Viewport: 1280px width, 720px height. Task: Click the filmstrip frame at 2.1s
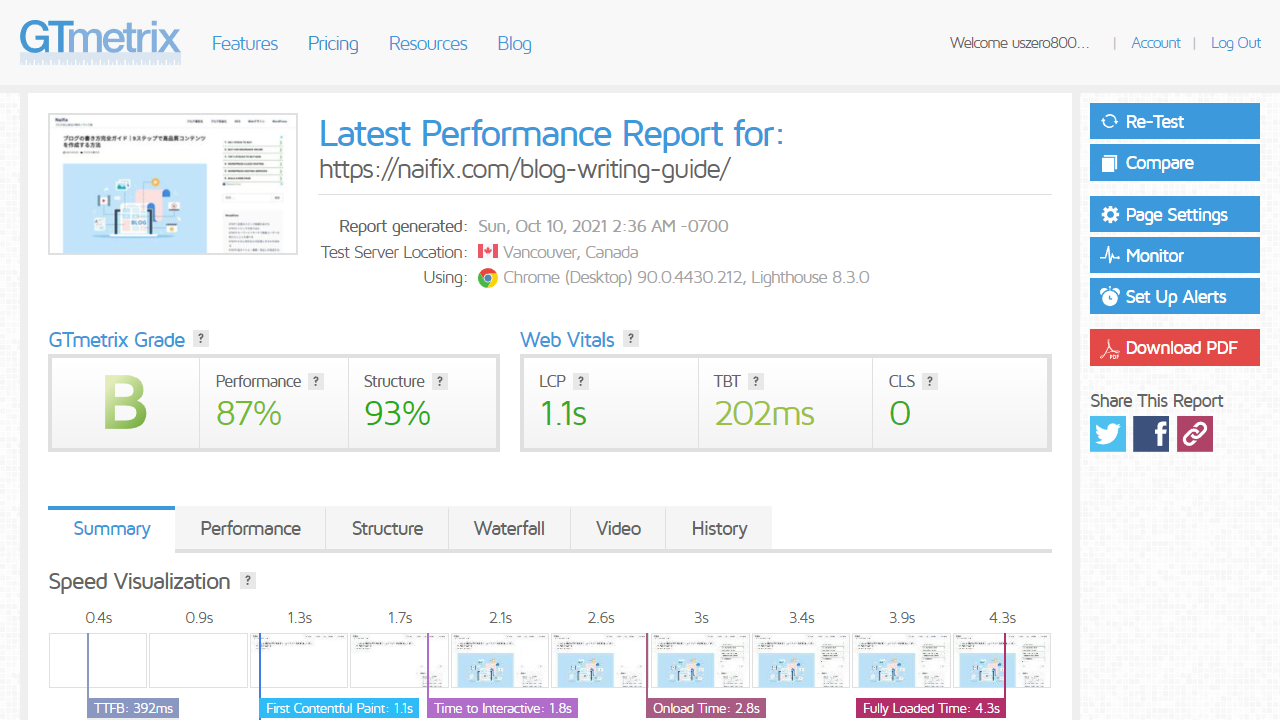[x=500, y=660]
